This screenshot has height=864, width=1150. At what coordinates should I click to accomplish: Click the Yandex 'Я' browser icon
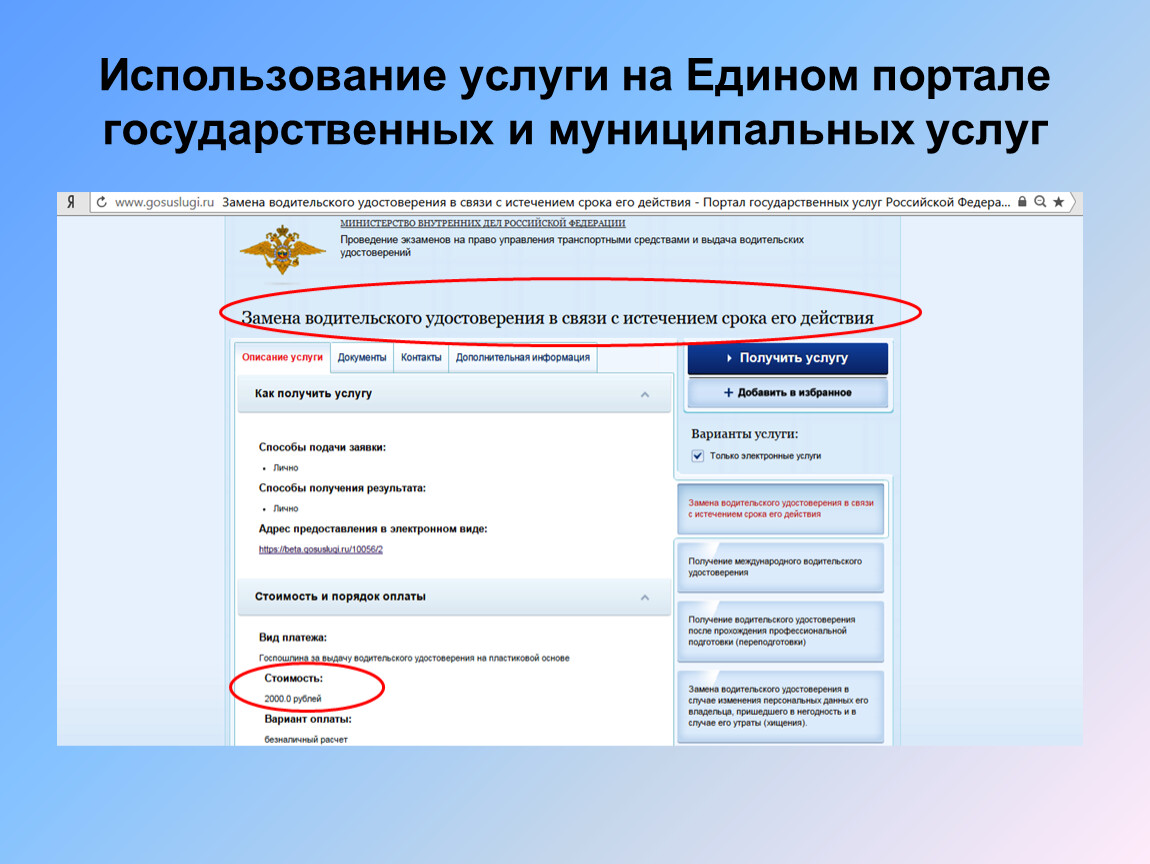click(71, 202)
